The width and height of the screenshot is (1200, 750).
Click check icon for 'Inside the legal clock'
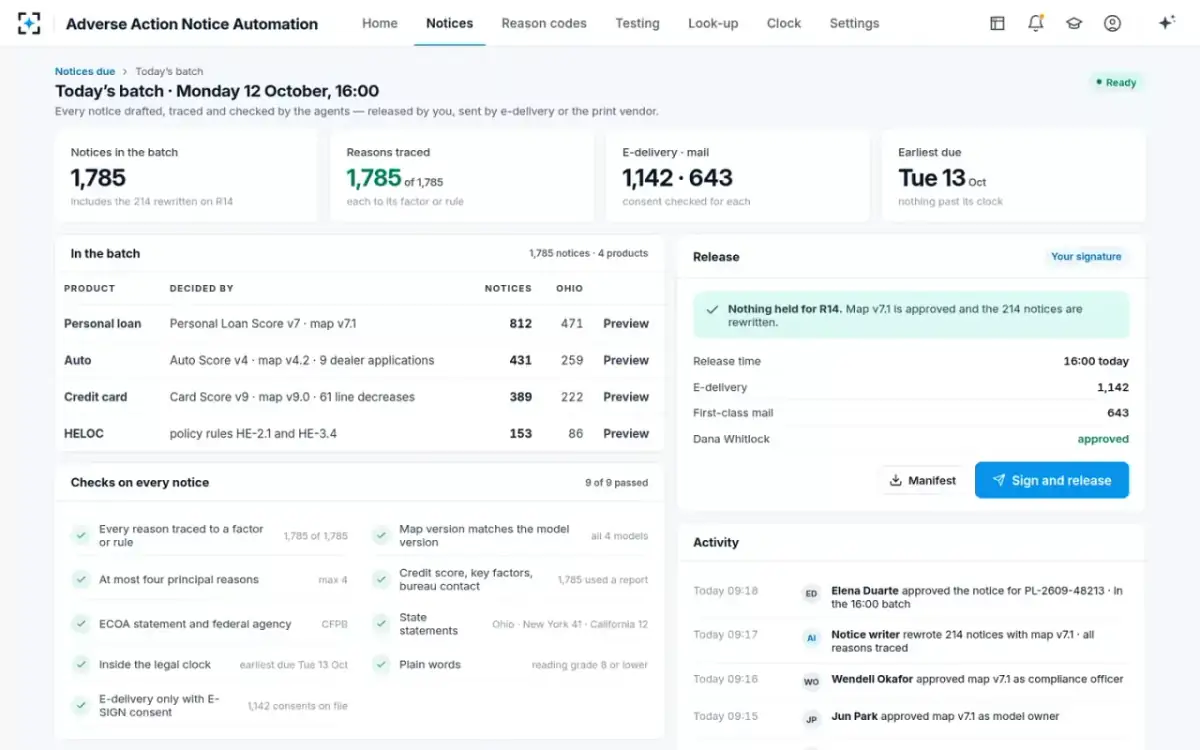coord(81,664)
